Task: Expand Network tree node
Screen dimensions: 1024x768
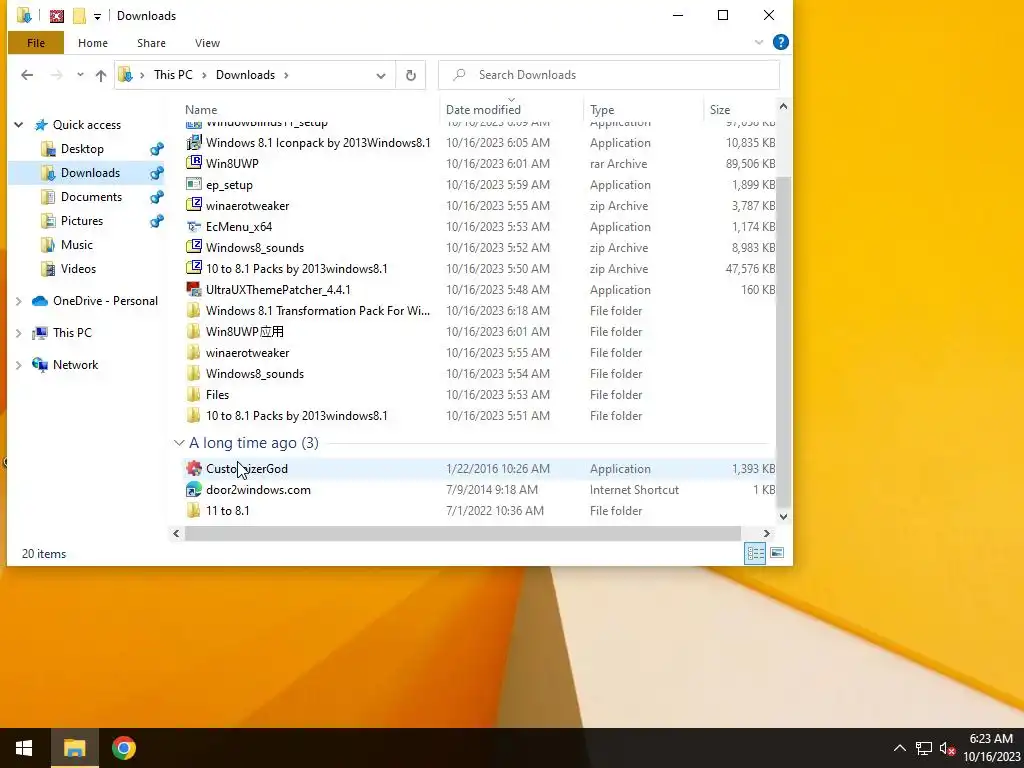Action: coord(19,365)
